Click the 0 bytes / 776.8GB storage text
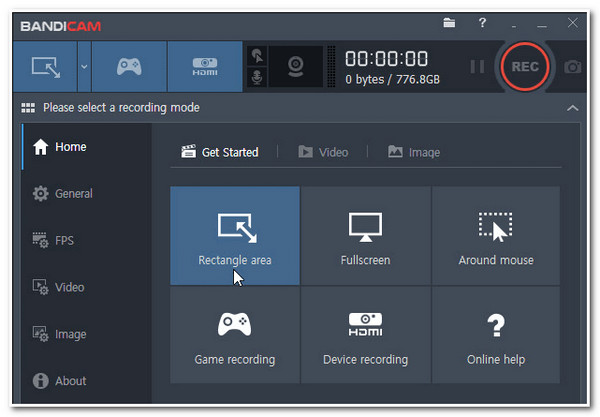Viewport: 600px width, 417px height. pyautogui.click(x=392, y=80)
